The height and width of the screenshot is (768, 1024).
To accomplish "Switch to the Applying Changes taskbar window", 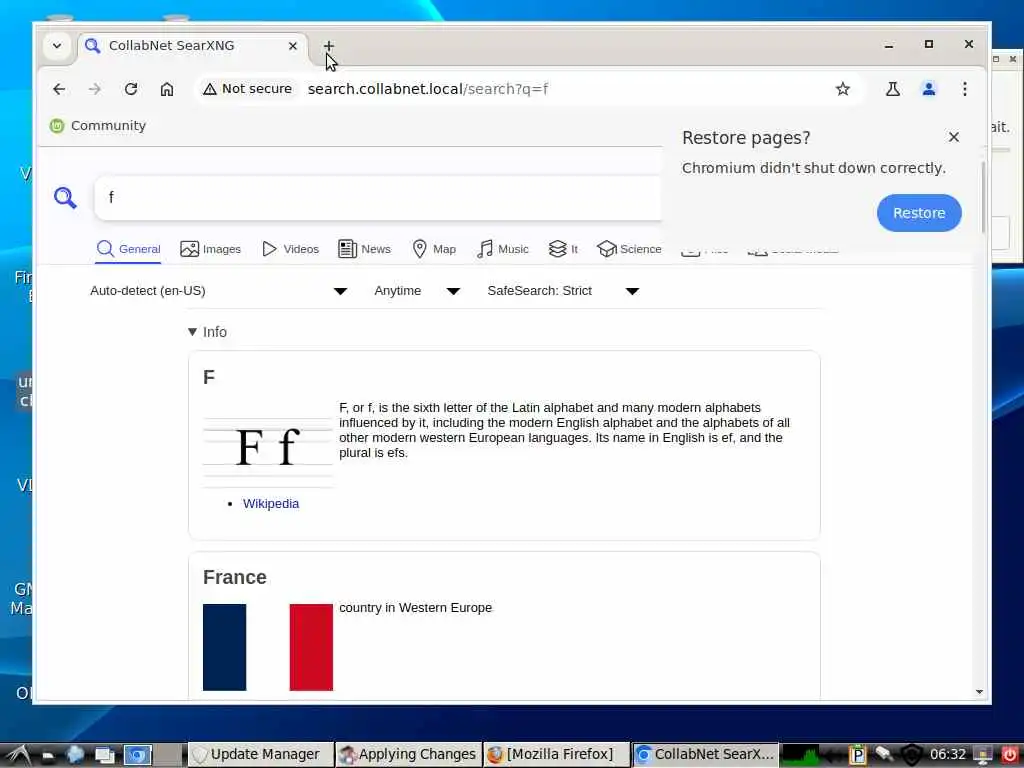I will (409, 754).
